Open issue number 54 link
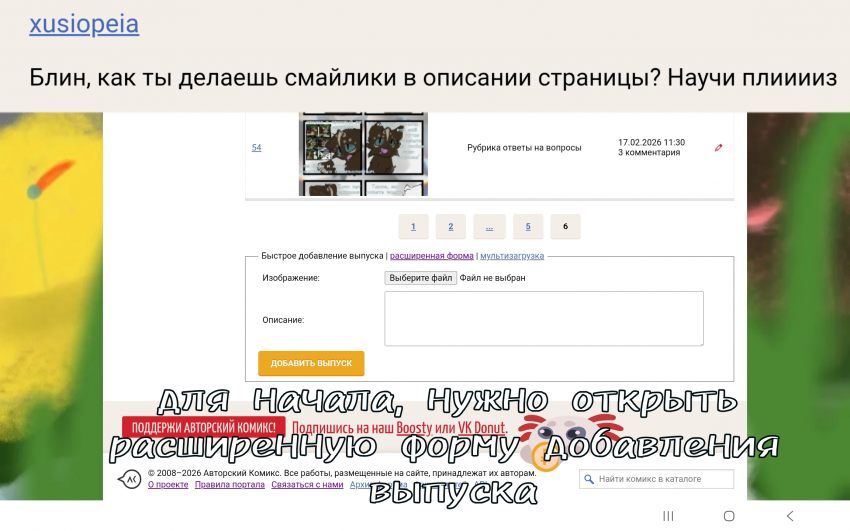 click(256, 147)
